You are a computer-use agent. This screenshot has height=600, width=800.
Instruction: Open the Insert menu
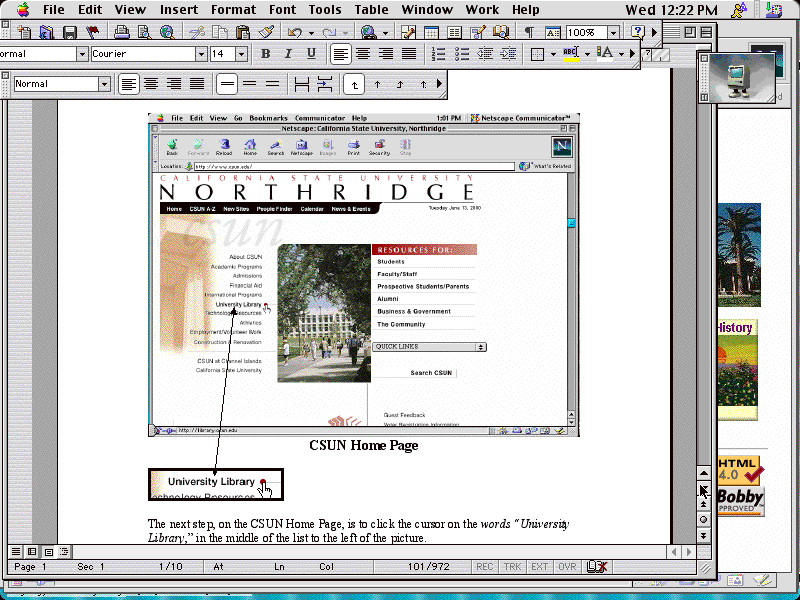(179, 10)
